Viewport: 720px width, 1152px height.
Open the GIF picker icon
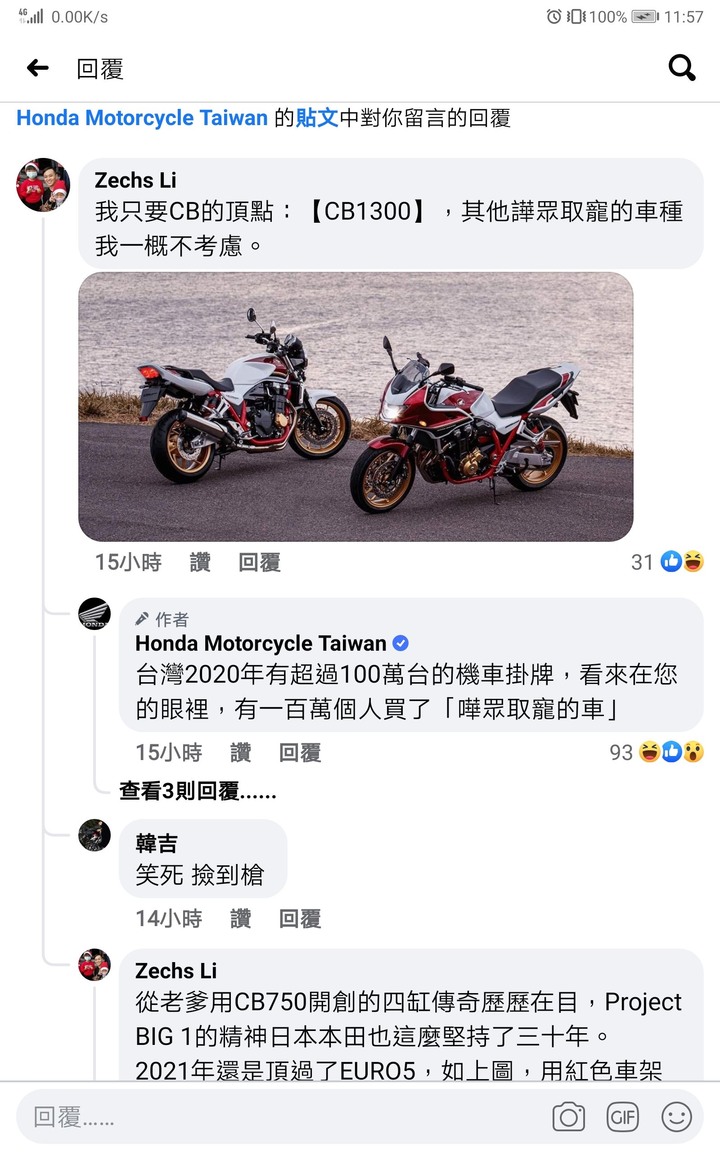click(623, 1117)
